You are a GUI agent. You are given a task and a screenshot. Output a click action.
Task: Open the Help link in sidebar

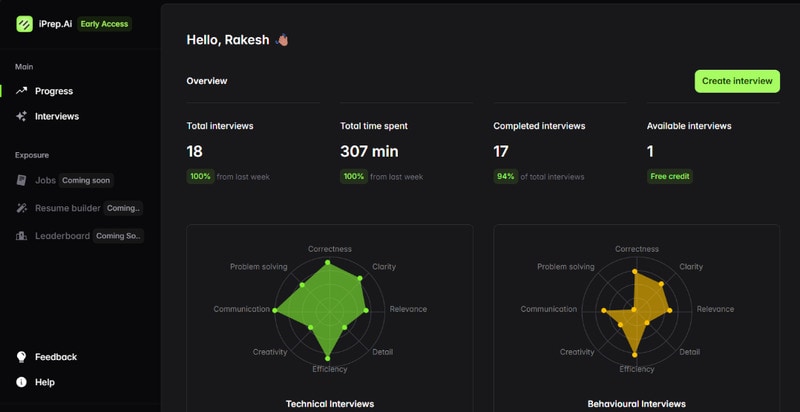tap(45, 382)
